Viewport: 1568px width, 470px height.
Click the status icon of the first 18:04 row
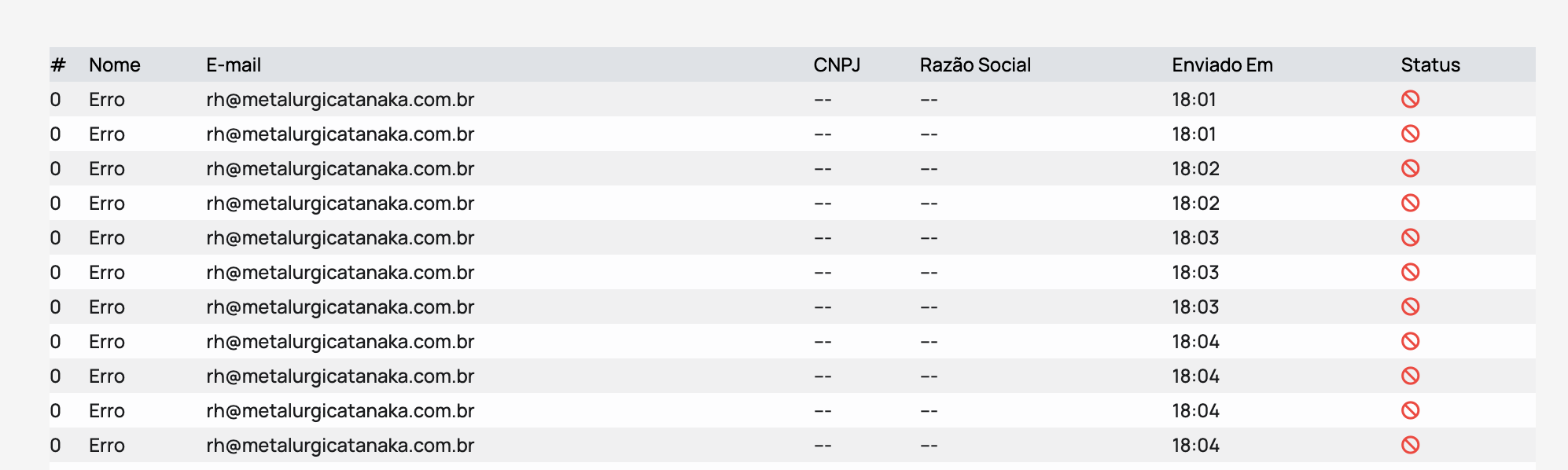1410,341
